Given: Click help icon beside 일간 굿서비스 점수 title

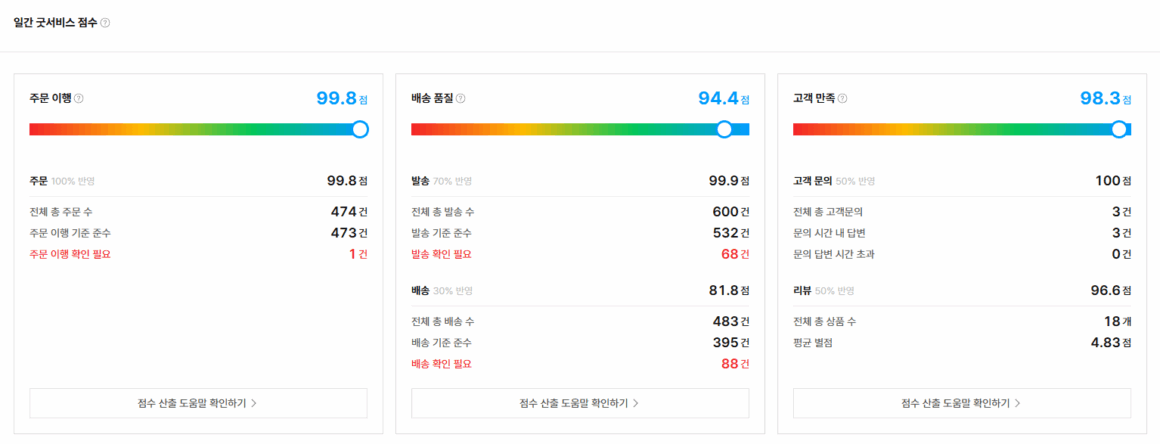Looking at the screenshot, I should tap(105, 22).
